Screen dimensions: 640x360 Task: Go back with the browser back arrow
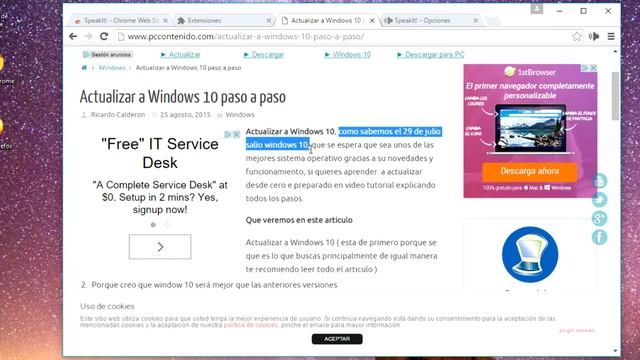click(x=73, y=36)
